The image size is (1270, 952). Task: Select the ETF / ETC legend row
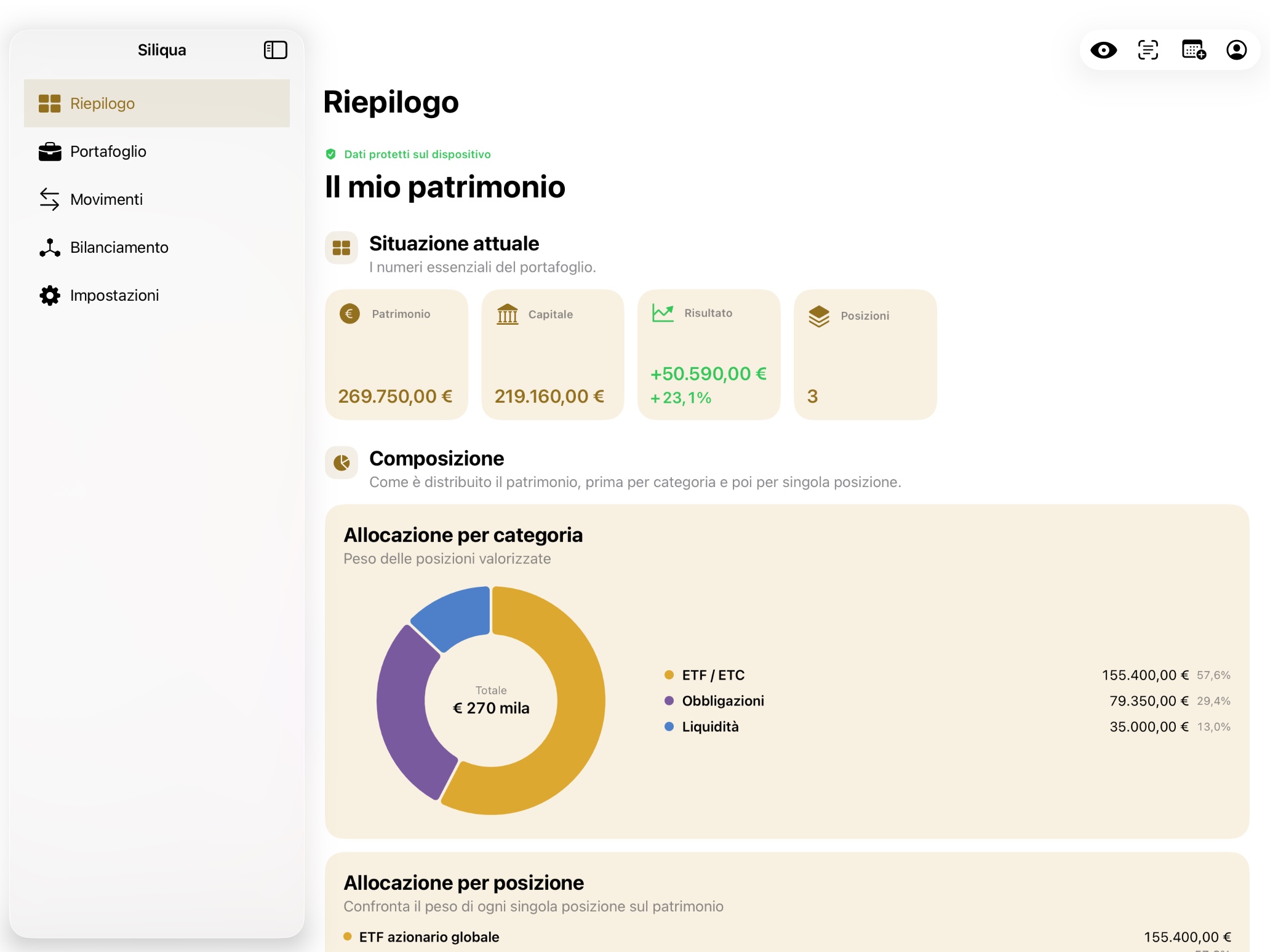[948, 675]
